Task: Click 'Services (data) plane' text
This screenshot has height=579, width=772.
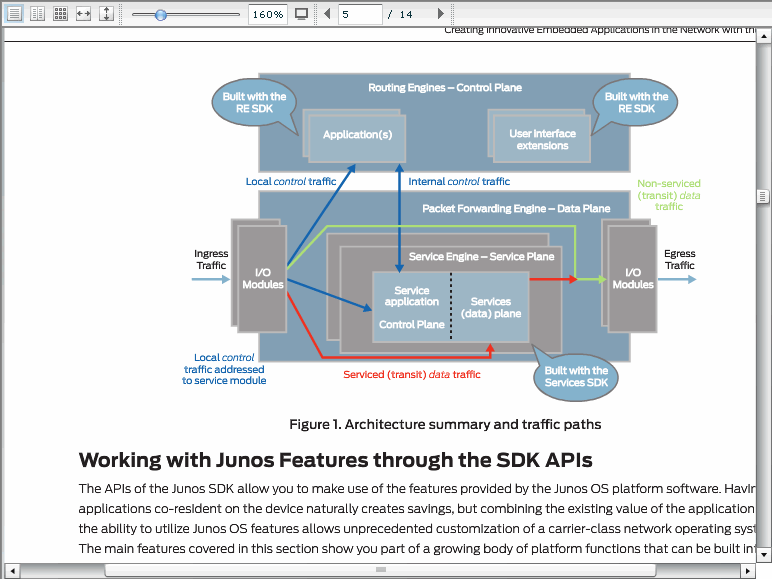Action: [x=491, y=308]
